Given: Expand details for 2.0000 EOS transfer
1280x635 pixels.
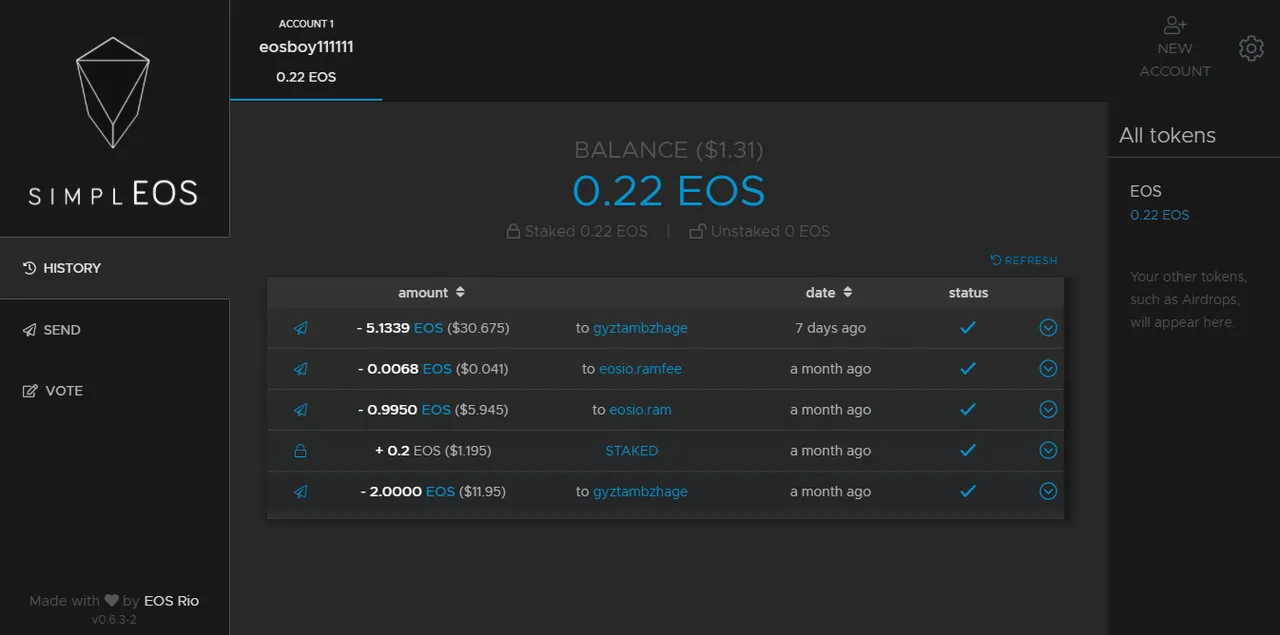Looking at the screenshot, I should [x=1048, y=491].
